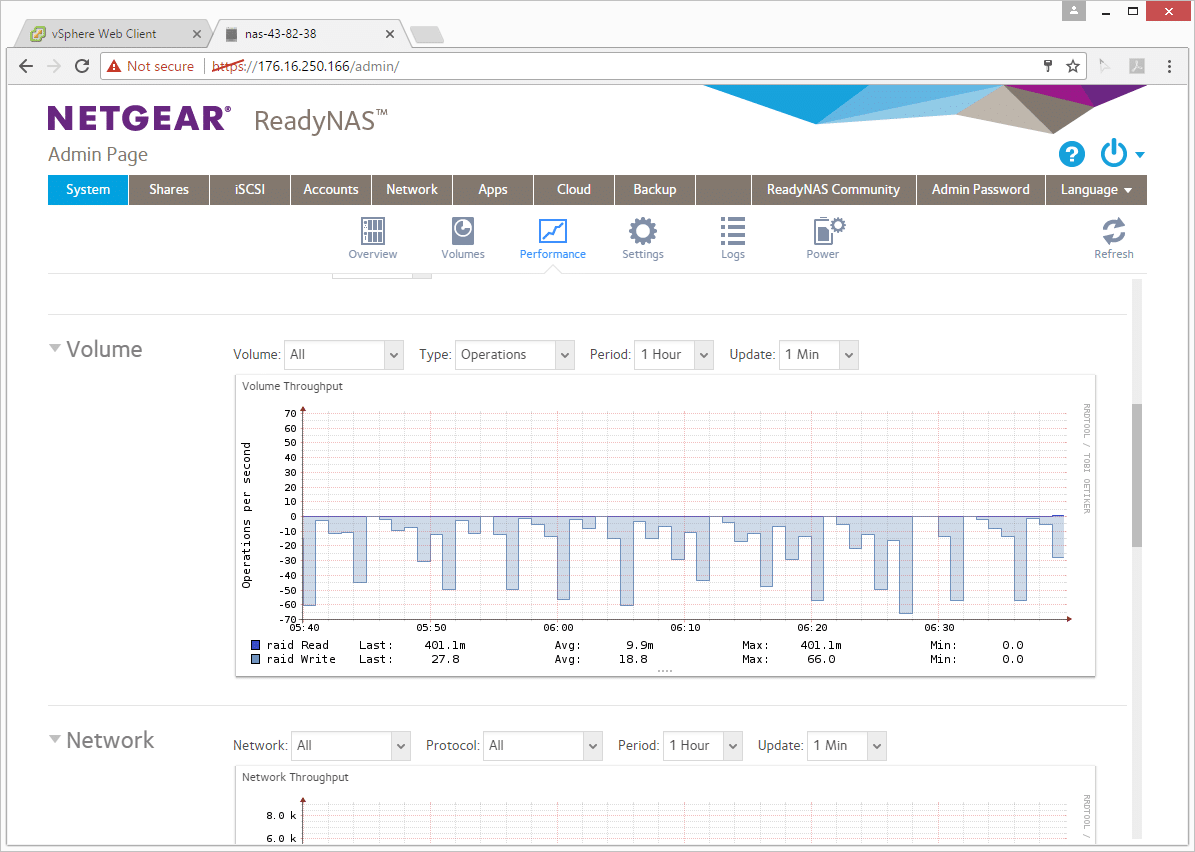
Task: Open the Settings gear icon
Action: click(642, 238)
